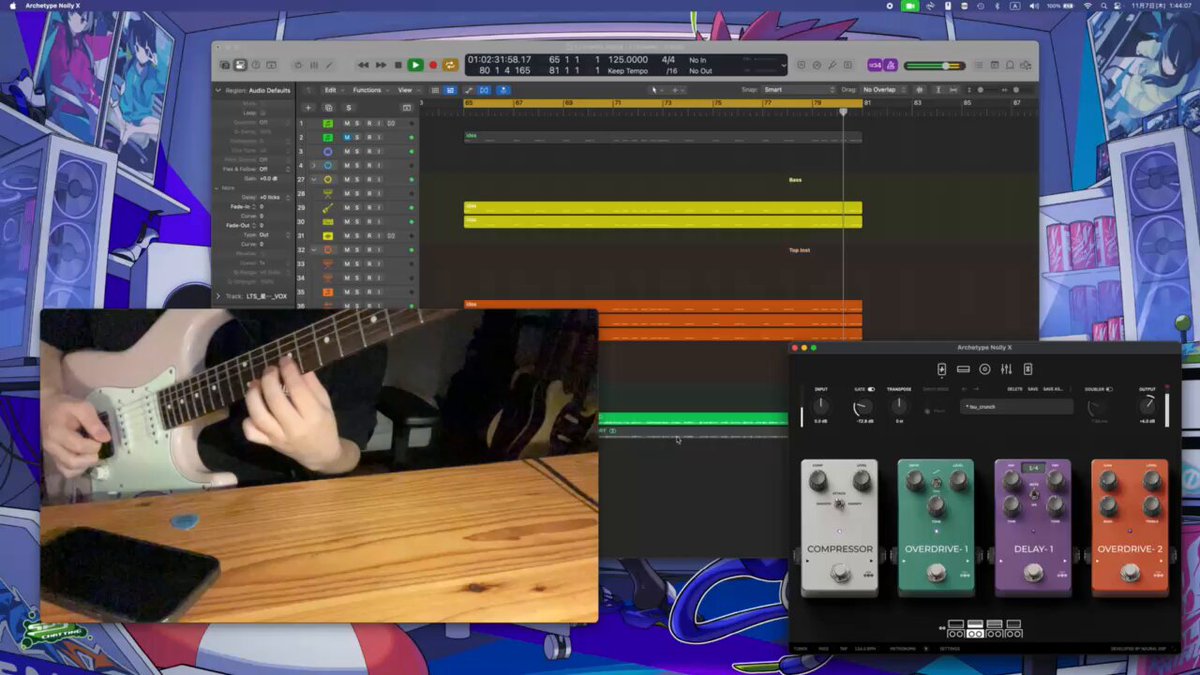The height and width of the screenshot is (675, 1200).
Task: Open the Archetype amp section icon
Action: click(x=963, y=369)
